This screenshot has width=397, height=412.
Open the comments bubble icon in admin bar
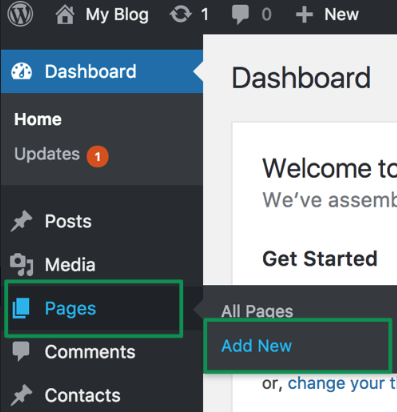[x=240, y=15]
